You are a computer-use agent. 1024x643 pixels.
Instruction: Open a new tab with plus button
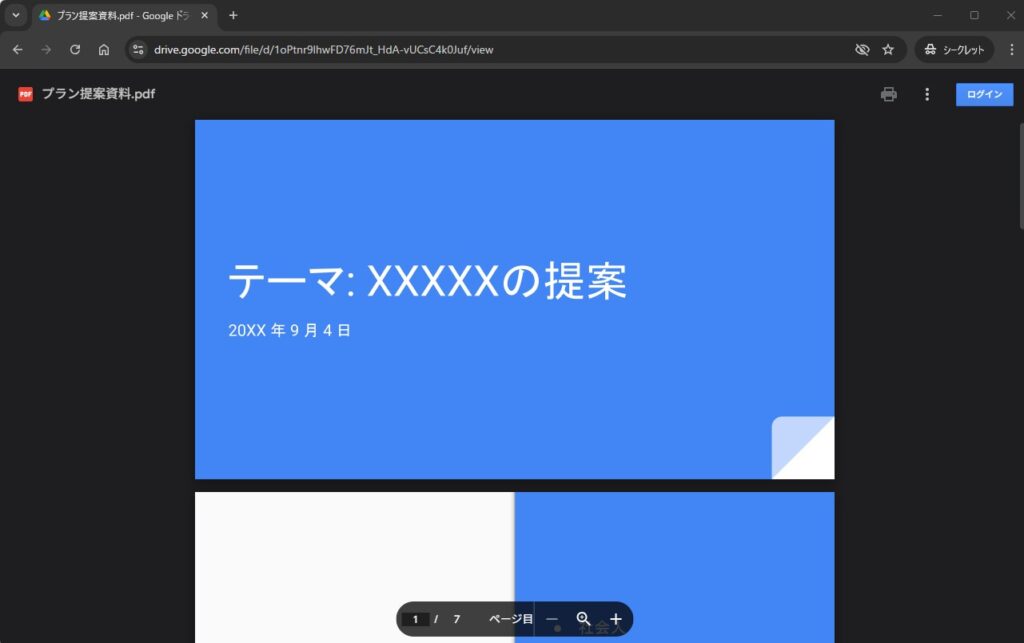[233, 15]
